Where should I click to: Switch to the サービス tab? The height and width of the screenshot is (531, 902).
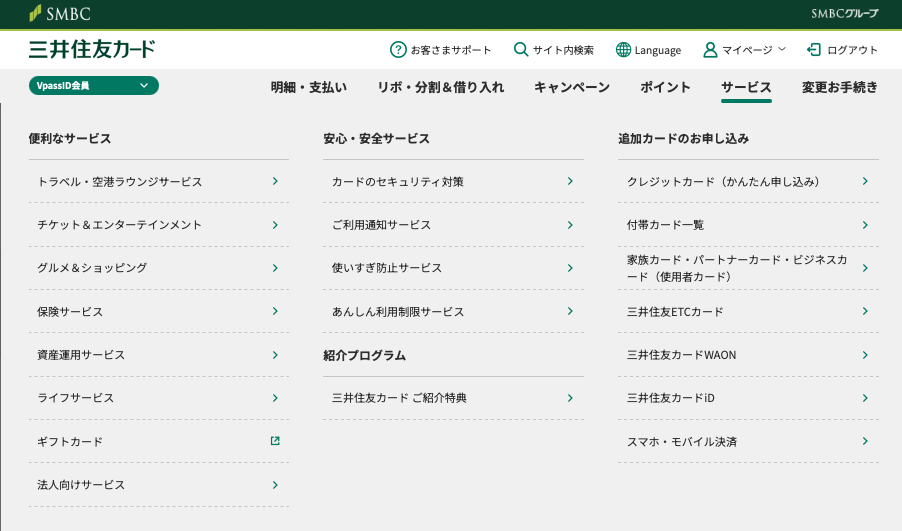[x=746, y=87]
